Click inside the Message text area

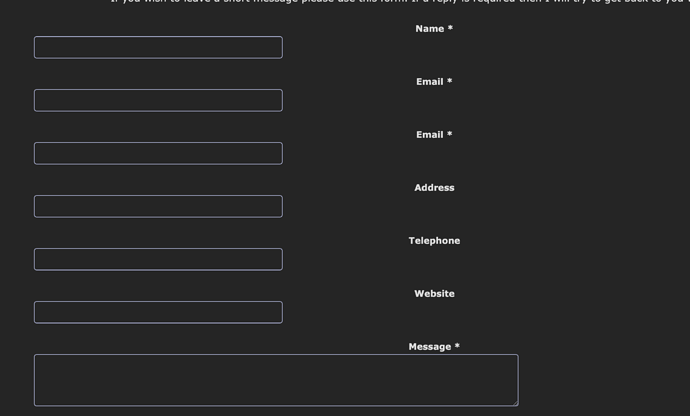(276, 380)
